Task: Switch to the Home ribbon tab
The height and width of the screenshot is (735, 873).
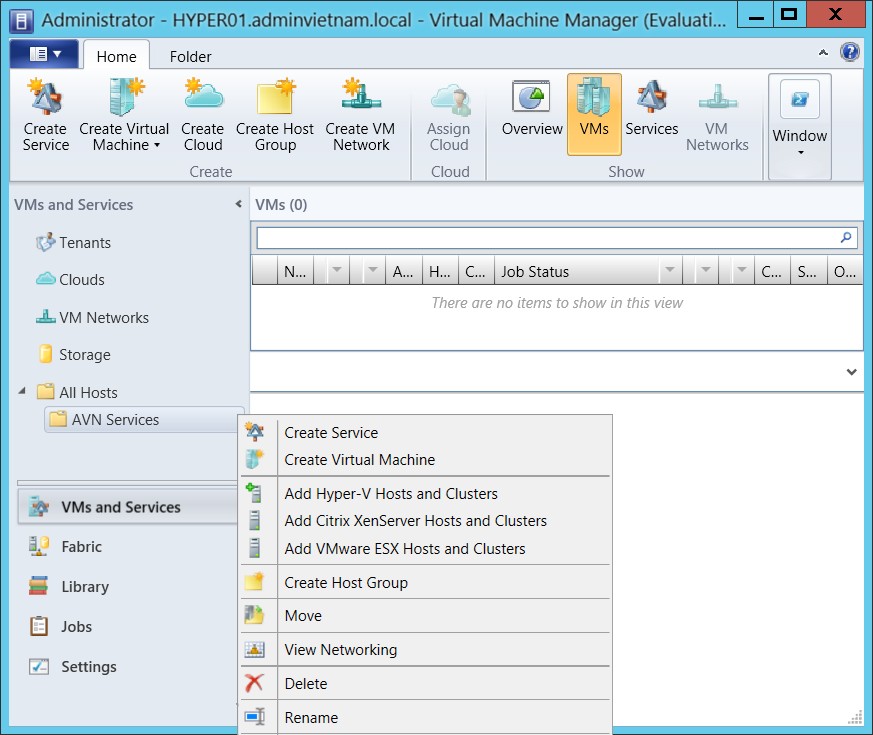Action: [x=116, y=56]
